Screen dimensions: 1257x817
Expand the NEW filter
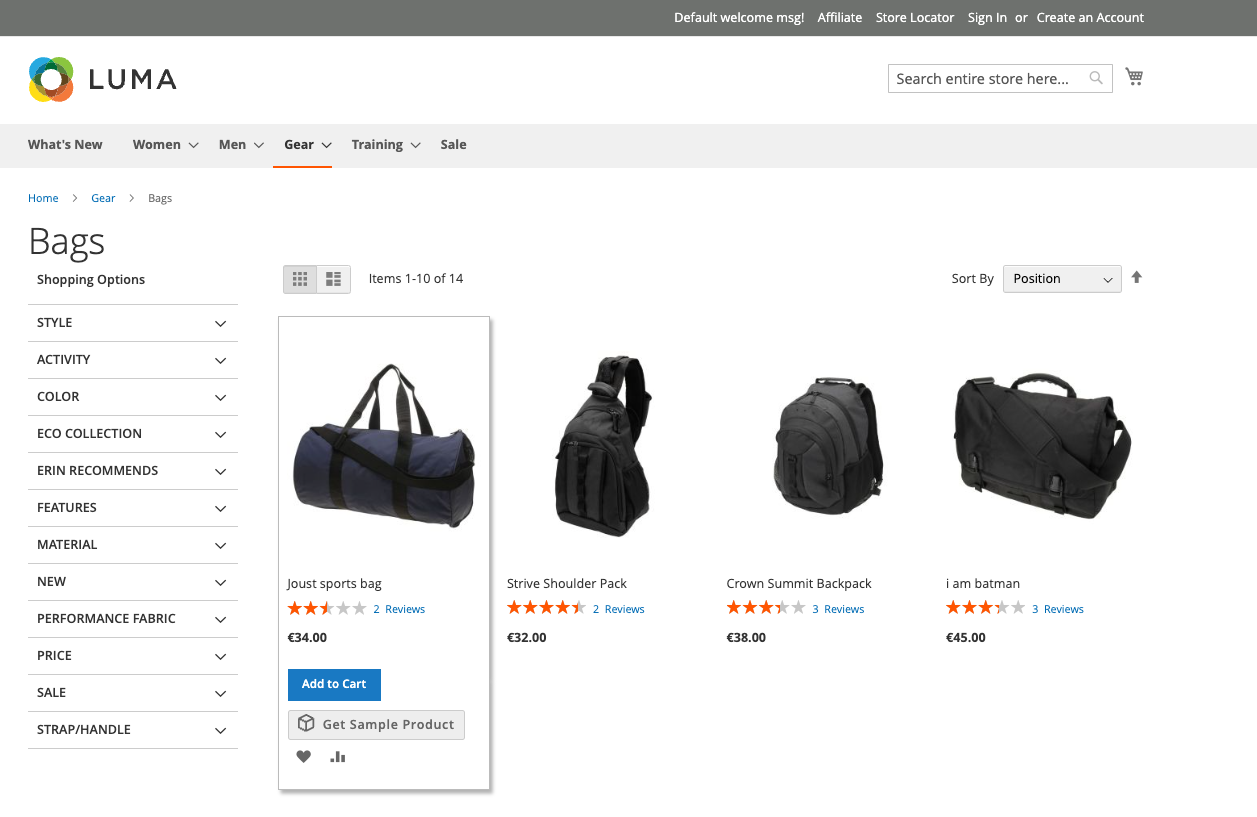point(133,582)
